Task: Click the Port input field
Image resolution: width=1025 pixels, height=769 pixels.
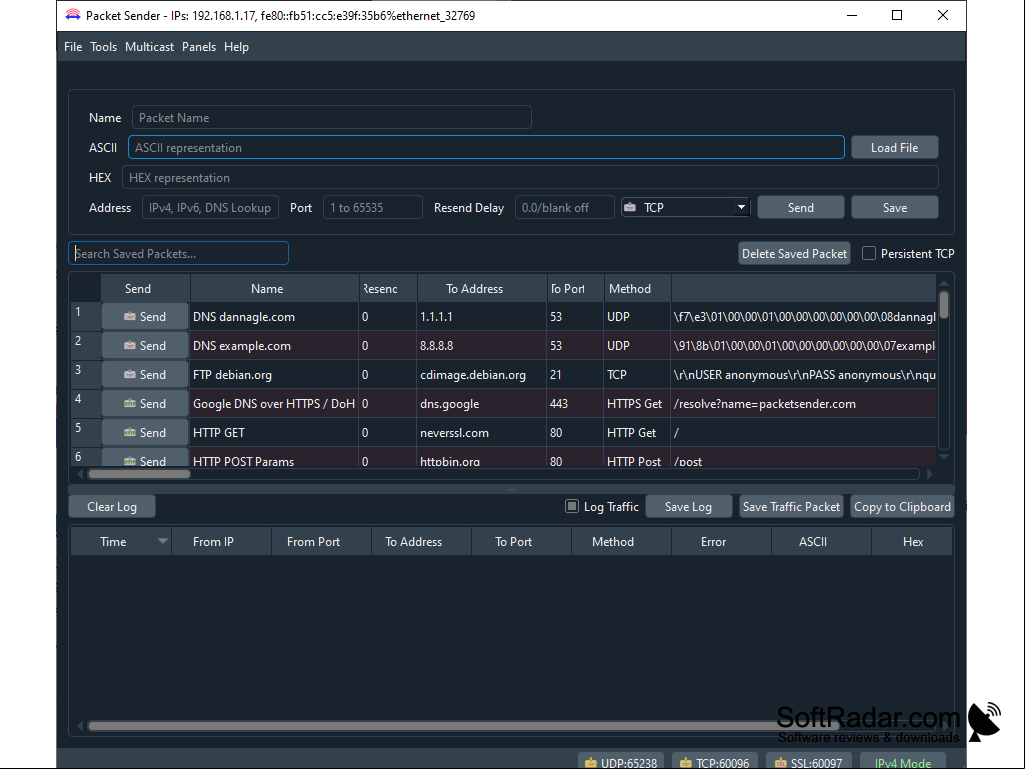Action: [x=373, y=207]
